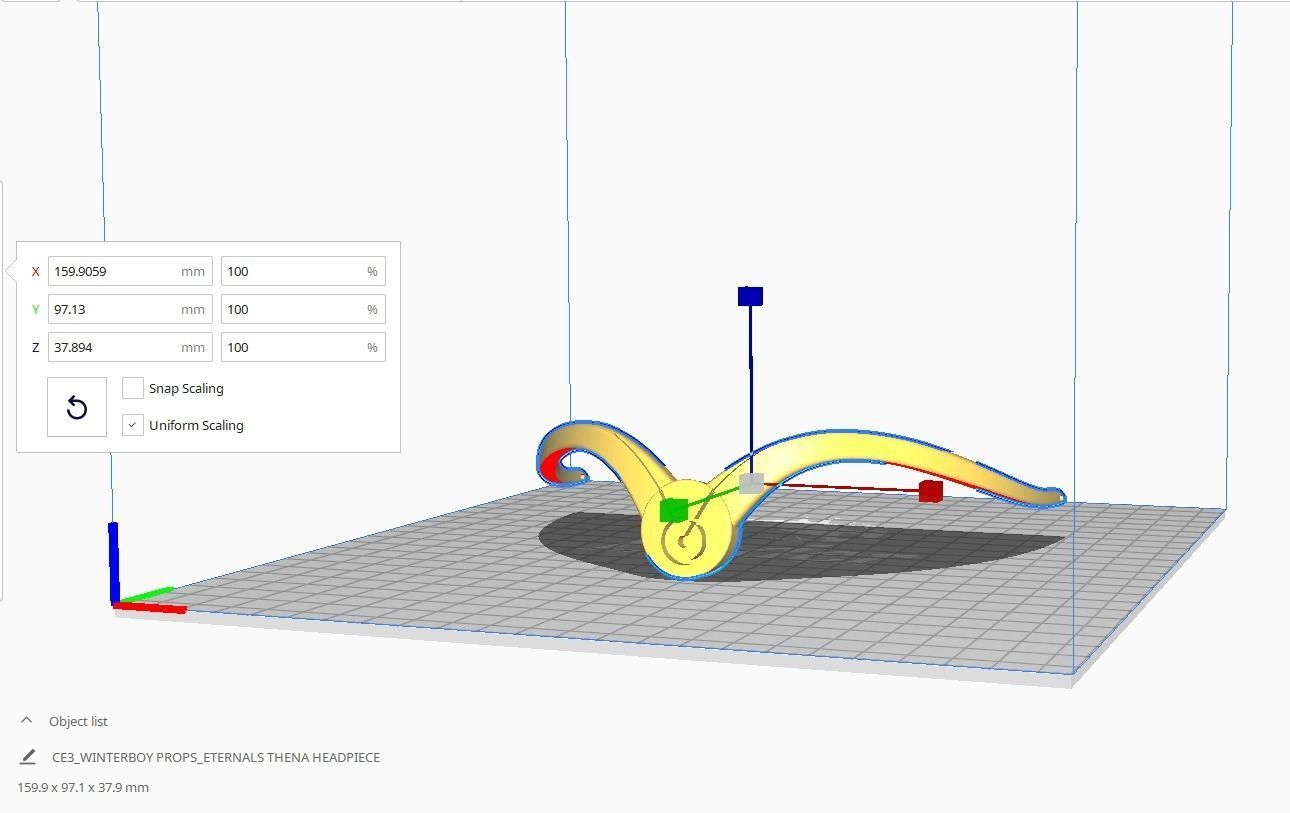
Task: Click the Z dimension mm field
Action: tap(130, 347)
